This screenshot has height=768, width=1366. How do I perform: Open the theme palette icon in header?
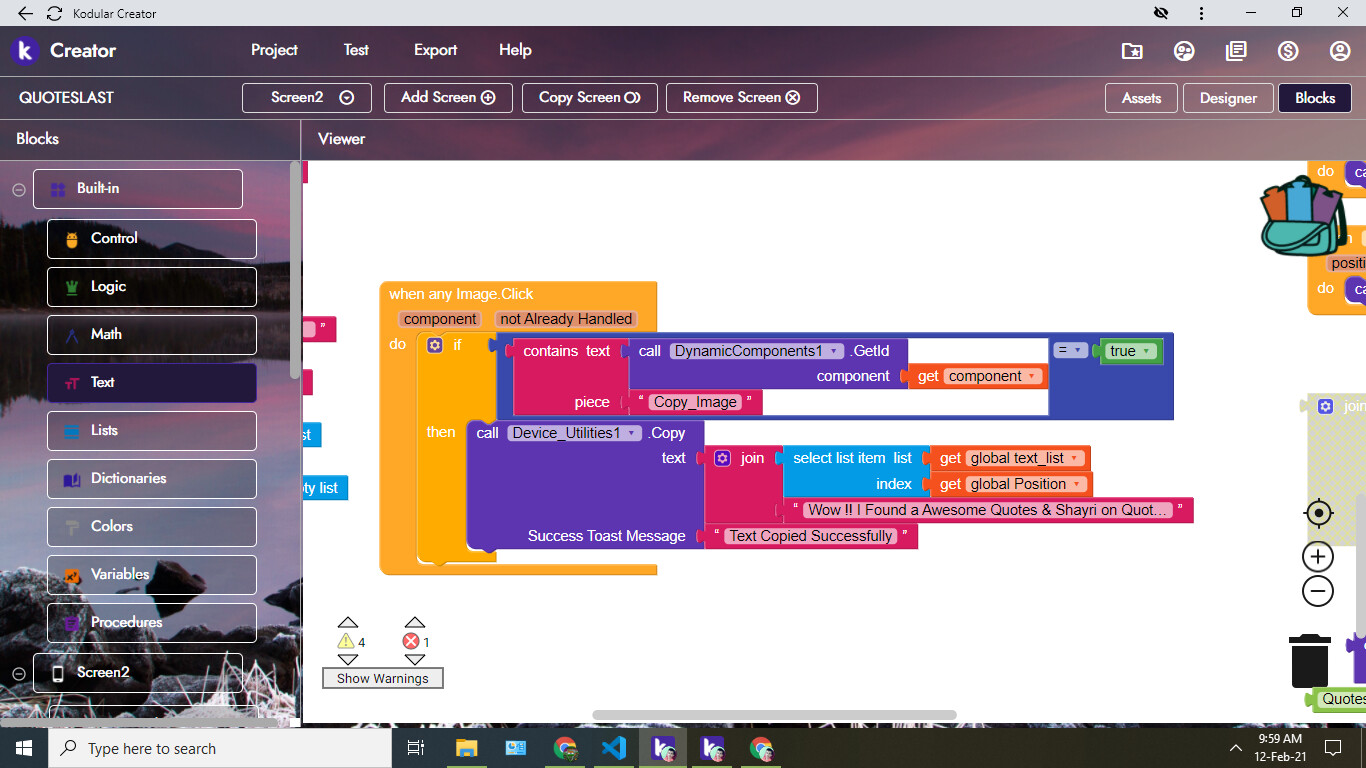(x=1184, y=51)
